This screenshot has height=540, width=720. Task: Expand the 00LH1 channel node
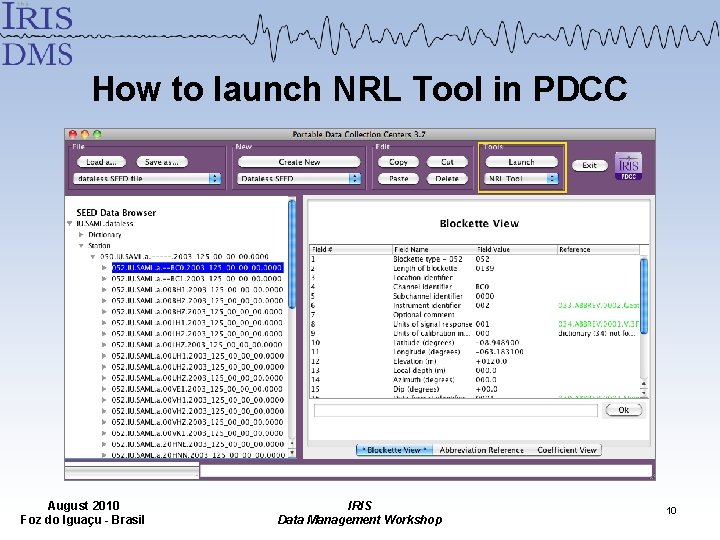pyautogui.click(x=104, y=356)
